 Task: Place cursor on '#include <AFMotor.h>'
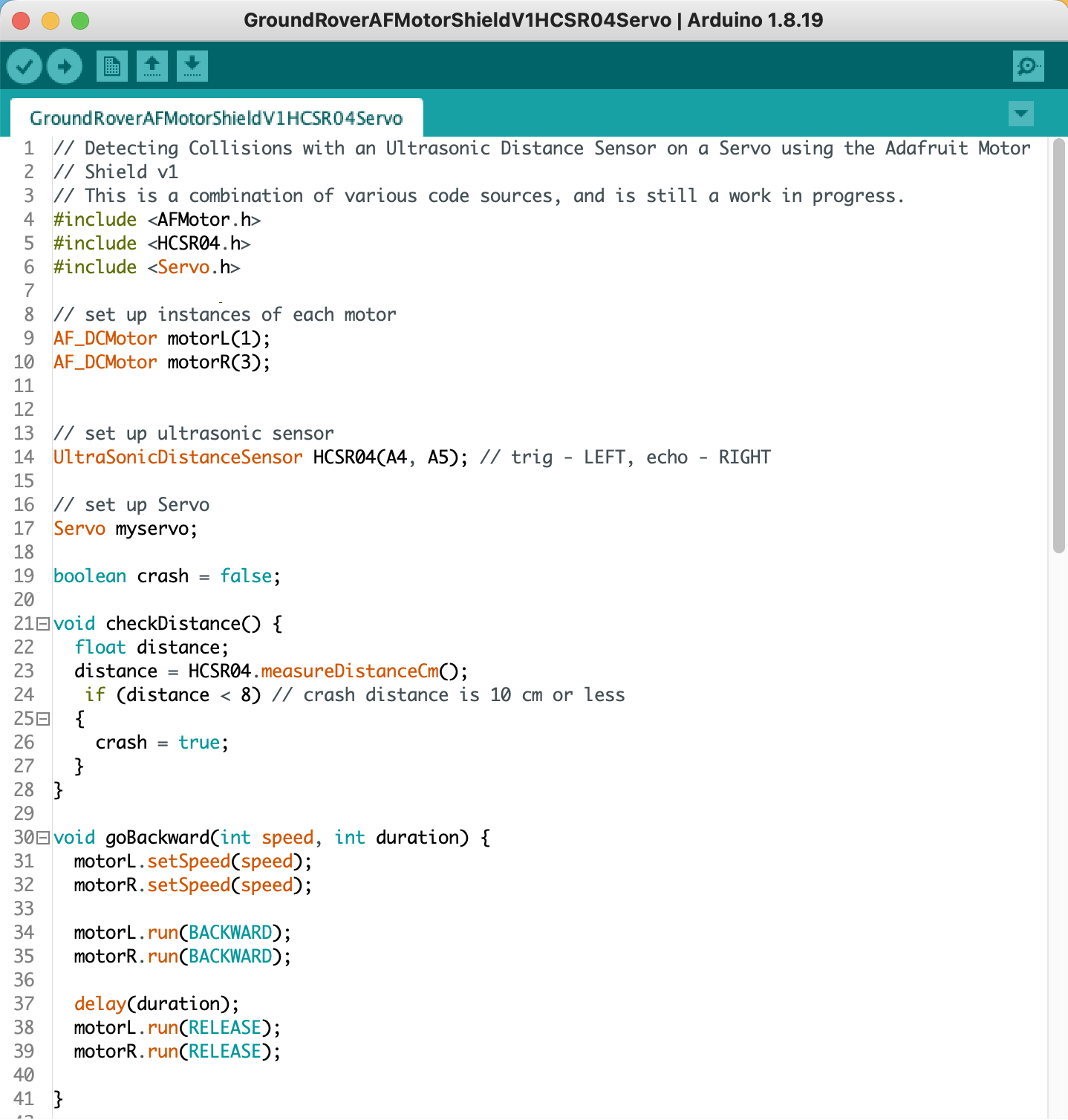[157, 220]
